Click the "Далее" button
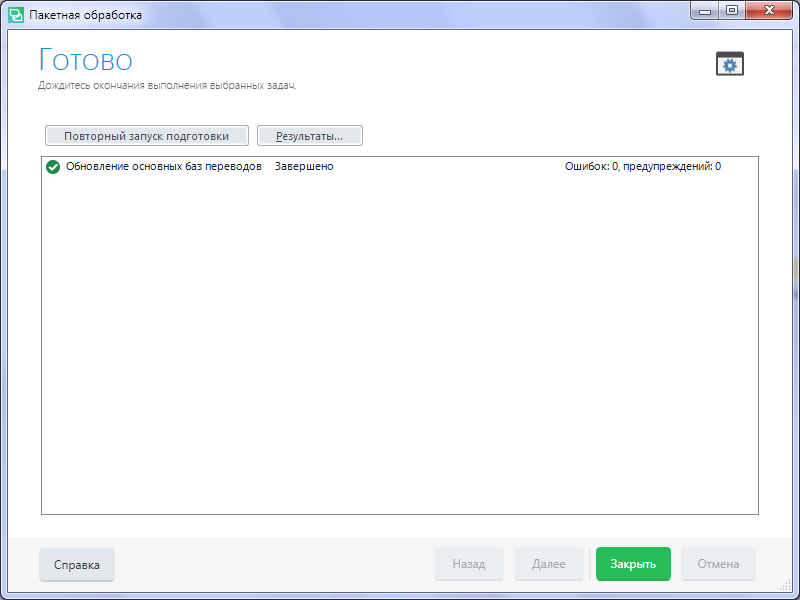Viewport: 800px width, 600px height. point(548,564)
